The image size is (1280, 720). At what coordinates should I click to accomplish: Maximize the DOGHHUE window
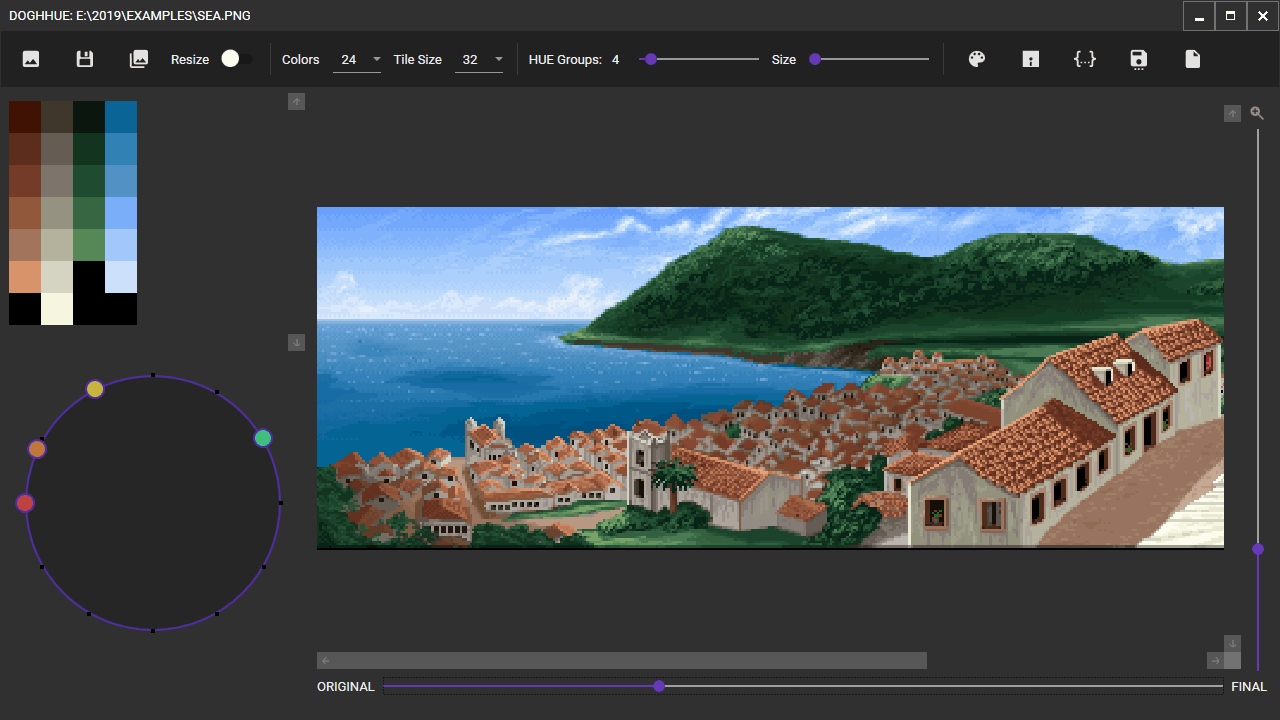click(x=1230, y=16)
